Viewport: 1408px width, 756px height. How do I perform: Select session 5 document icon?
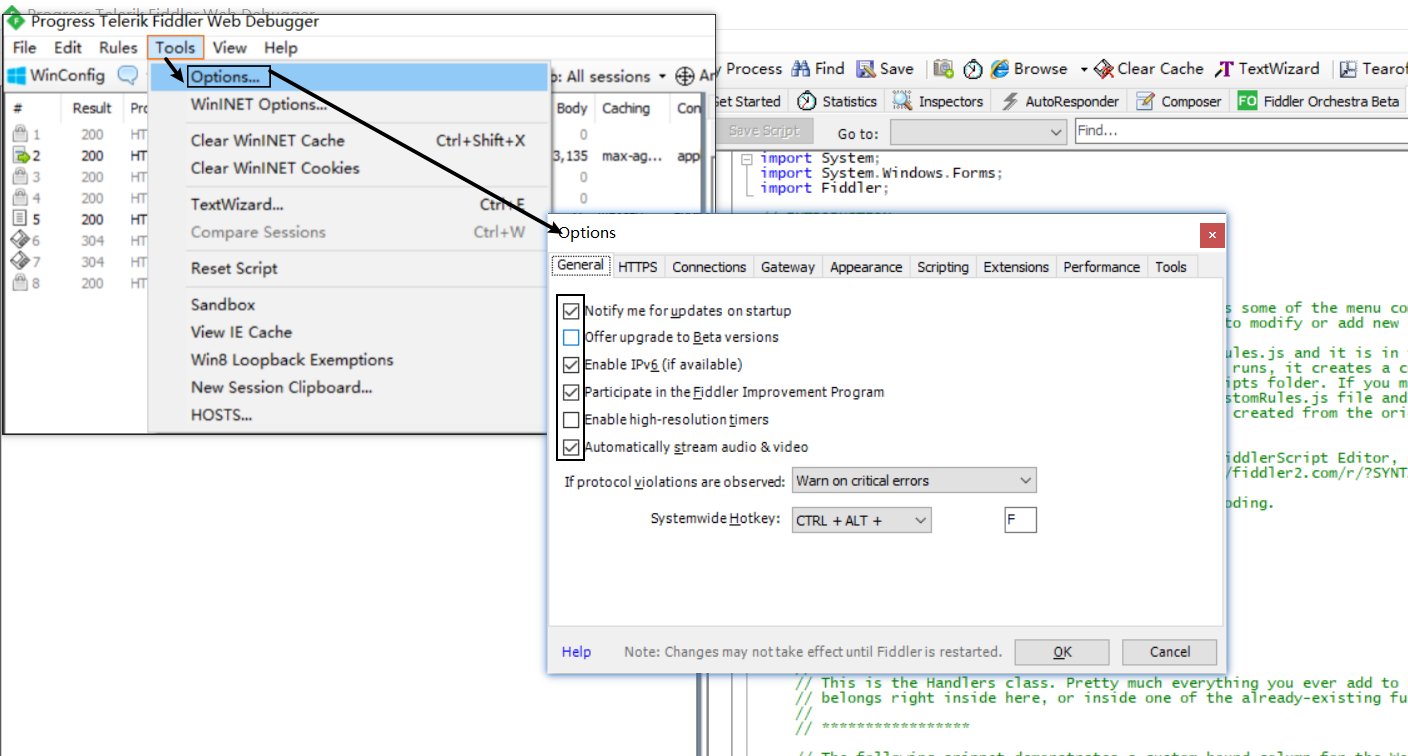20,219
